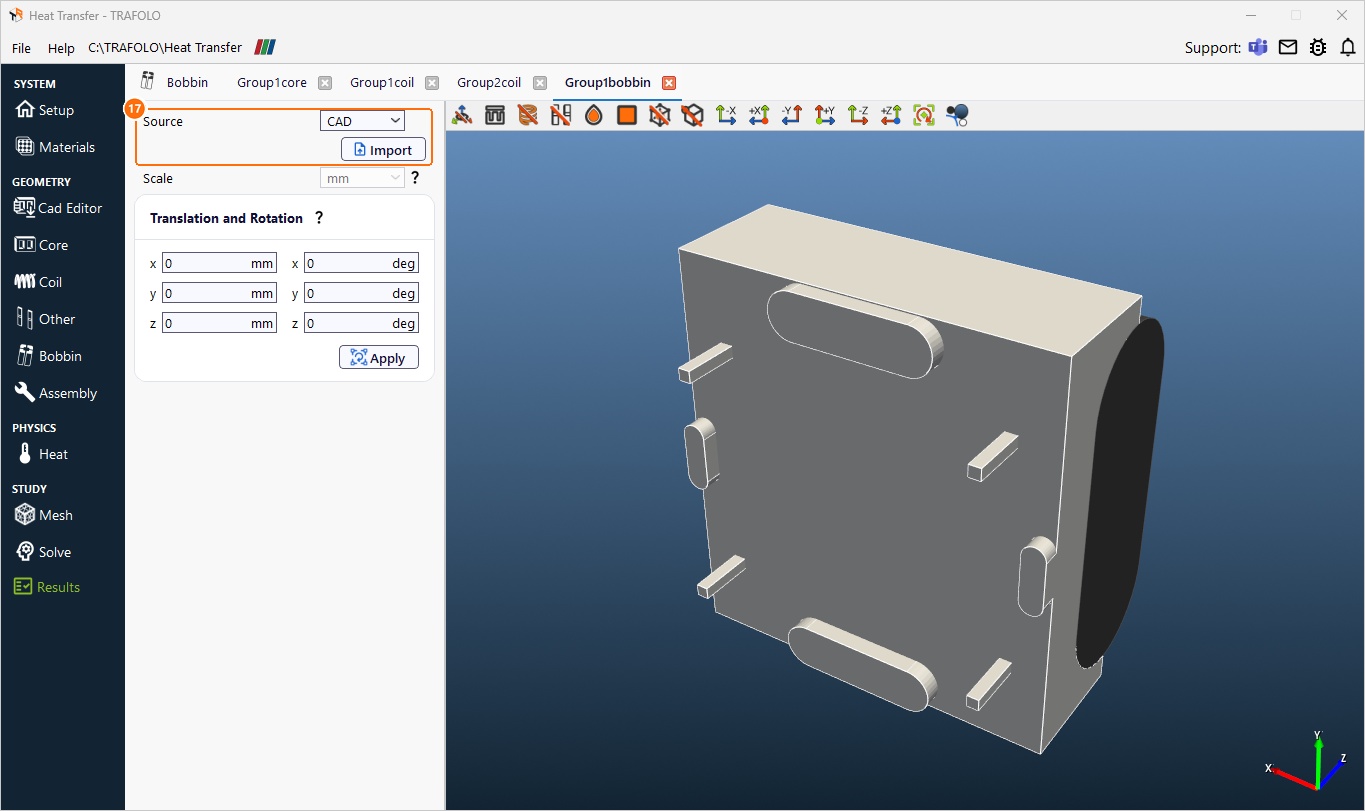This screenshot has width=1365, height=811.
Task: Open the Source dropdown set to CAD
Action: (362, 121)
